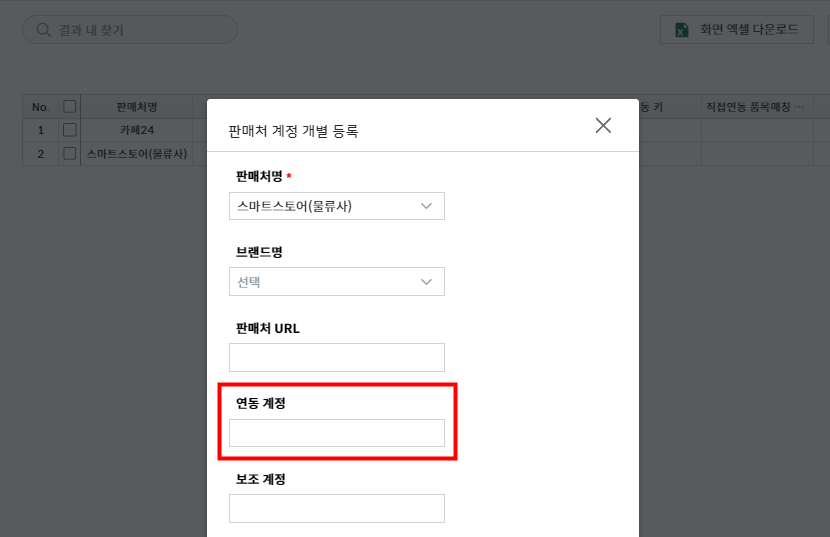This screenshot has height=537, width=830.
Task: Check the checkbox for row number 2
Action: pos(70,154)
